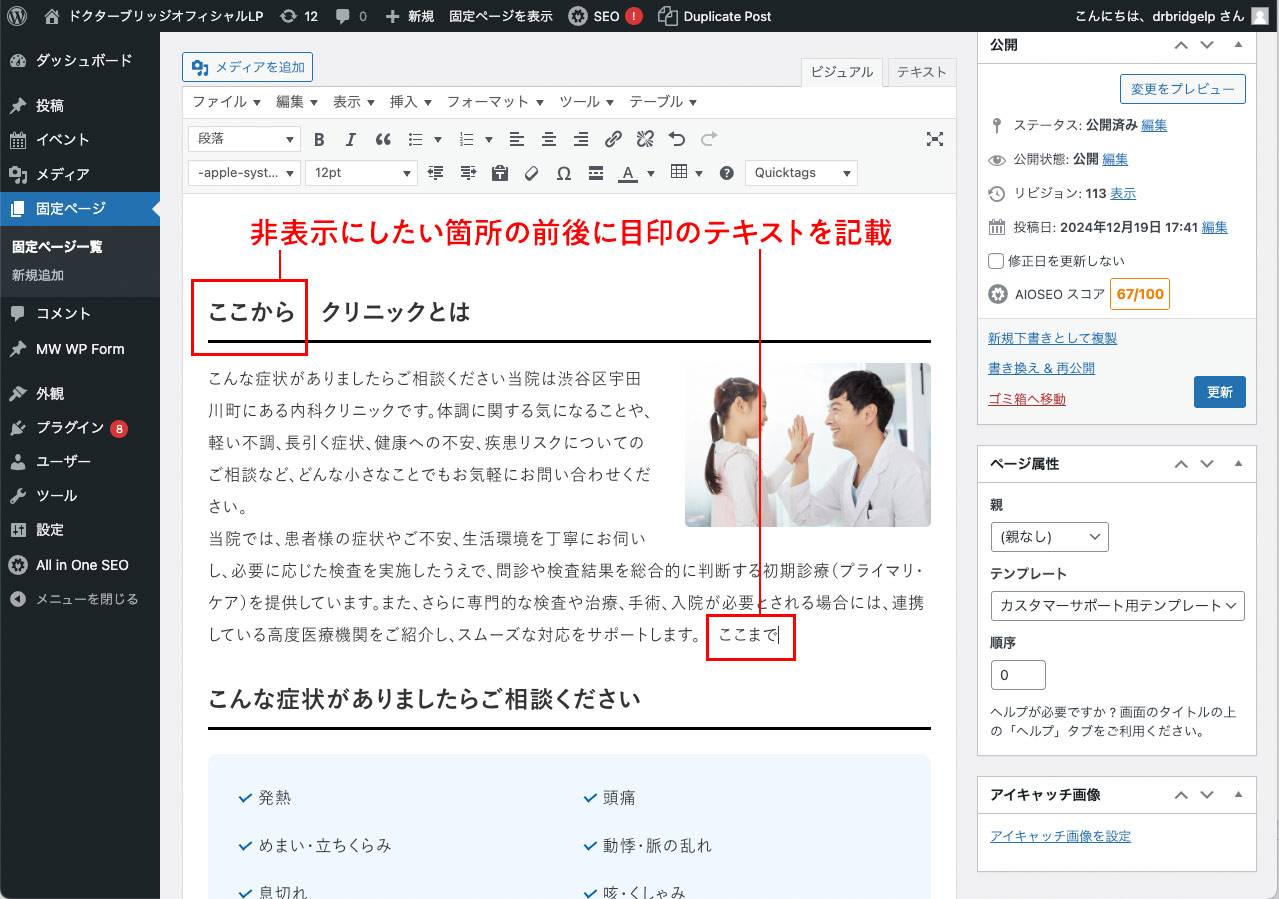
Task: Open the 12pt font size dropdown
Action: tap(360, 173)
